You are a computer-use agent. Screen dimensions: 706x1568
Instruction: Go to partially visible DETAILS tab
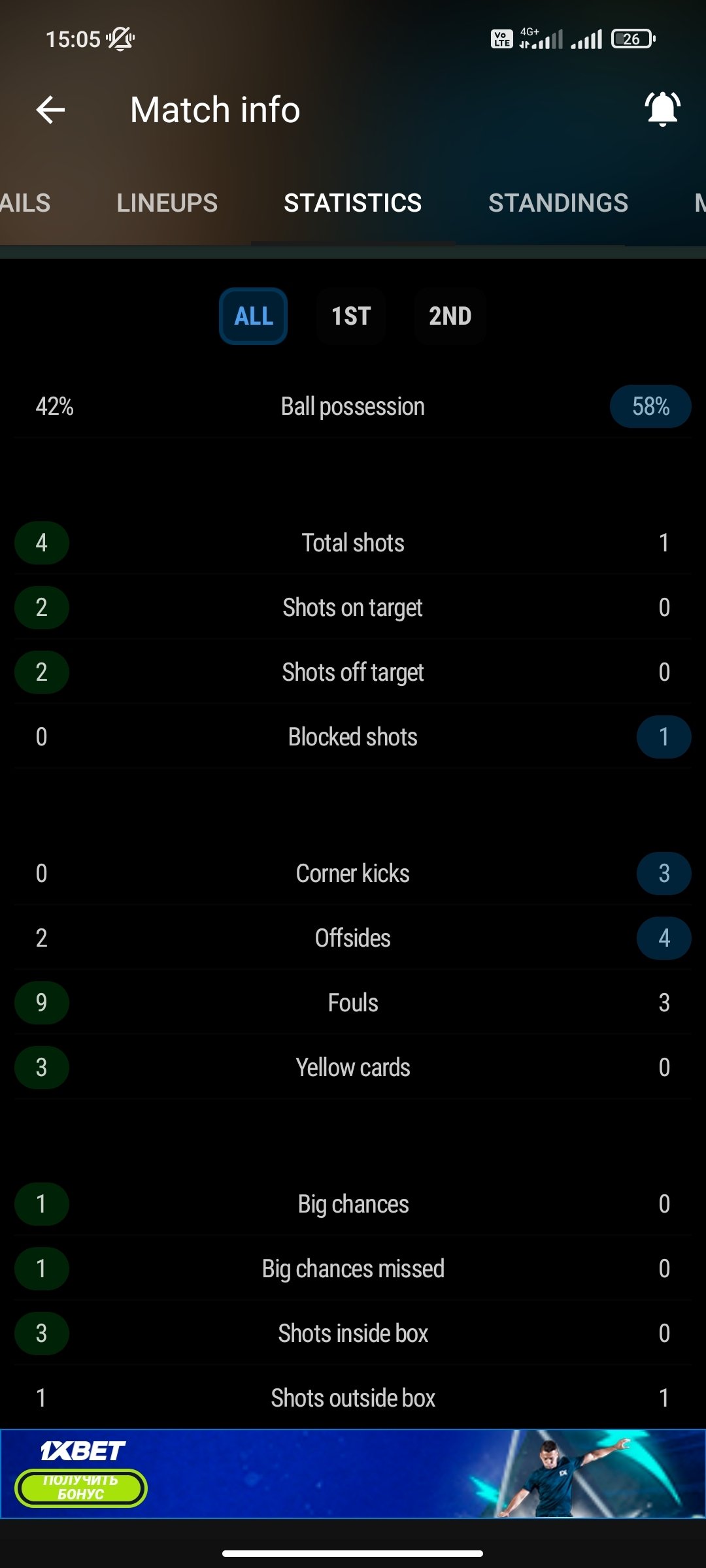click(25, 203)
